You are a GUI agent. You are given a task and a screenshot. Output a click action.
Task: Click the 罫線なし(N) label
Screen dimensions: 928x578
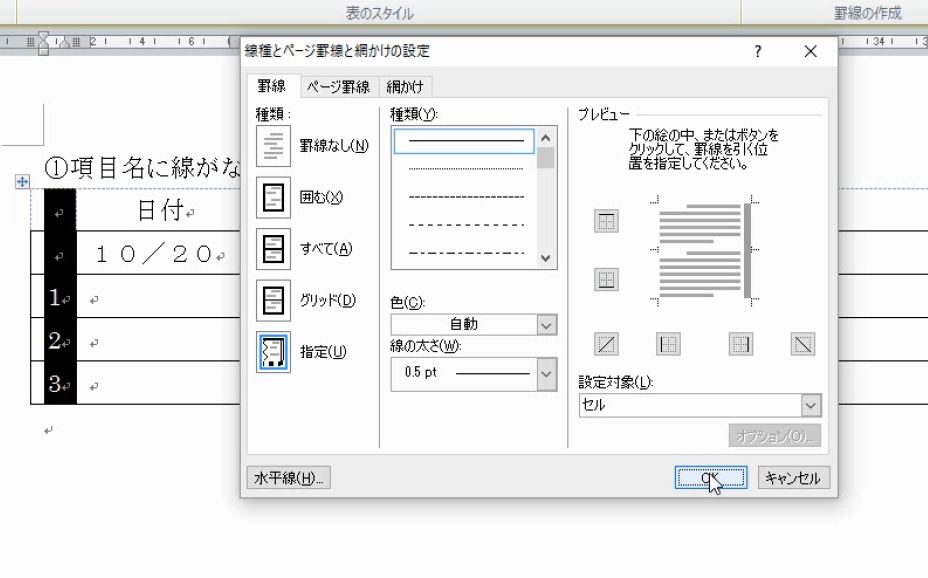[334, 146]
